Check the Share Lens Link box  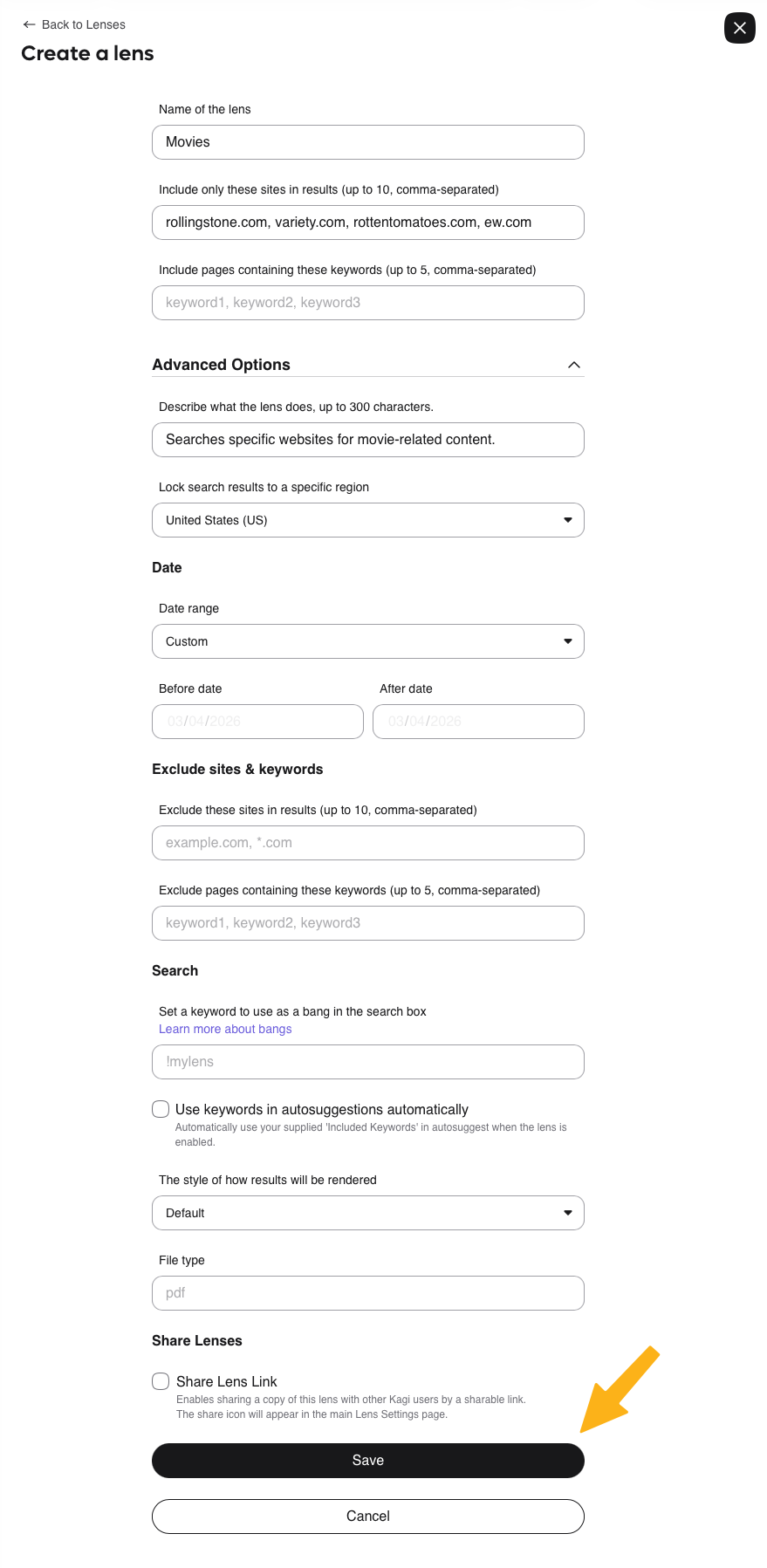(x=161, y=1381)
